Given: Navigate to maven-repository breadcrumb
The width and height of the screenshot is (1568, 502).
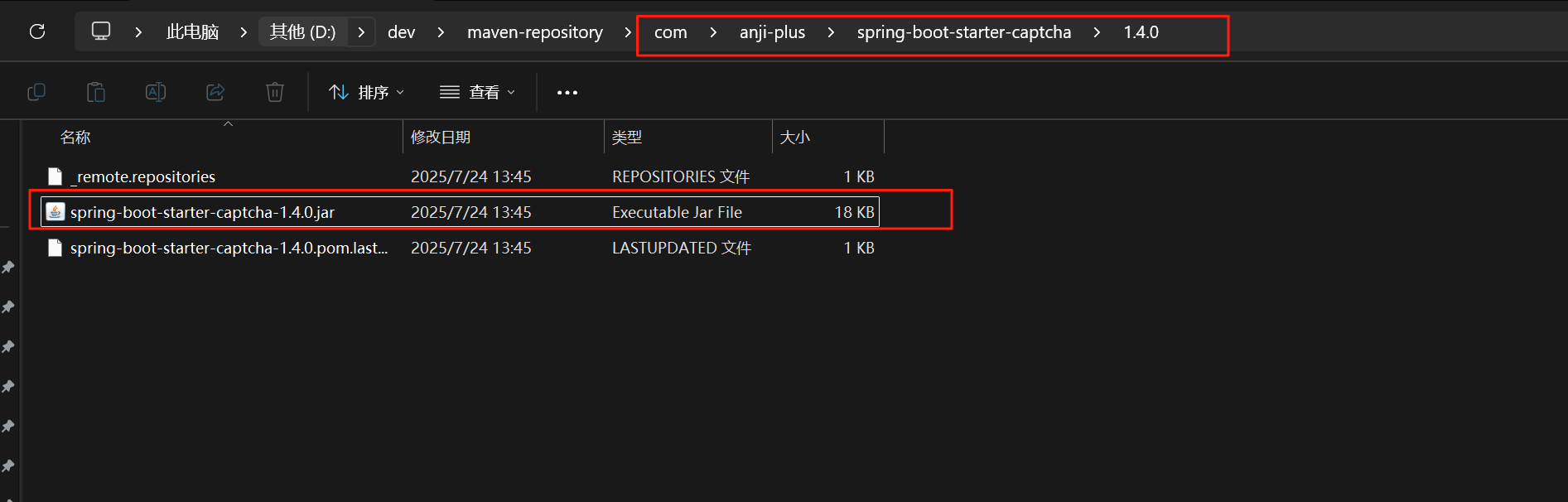Looking at the screenshot, I should (x=535, y=32).
